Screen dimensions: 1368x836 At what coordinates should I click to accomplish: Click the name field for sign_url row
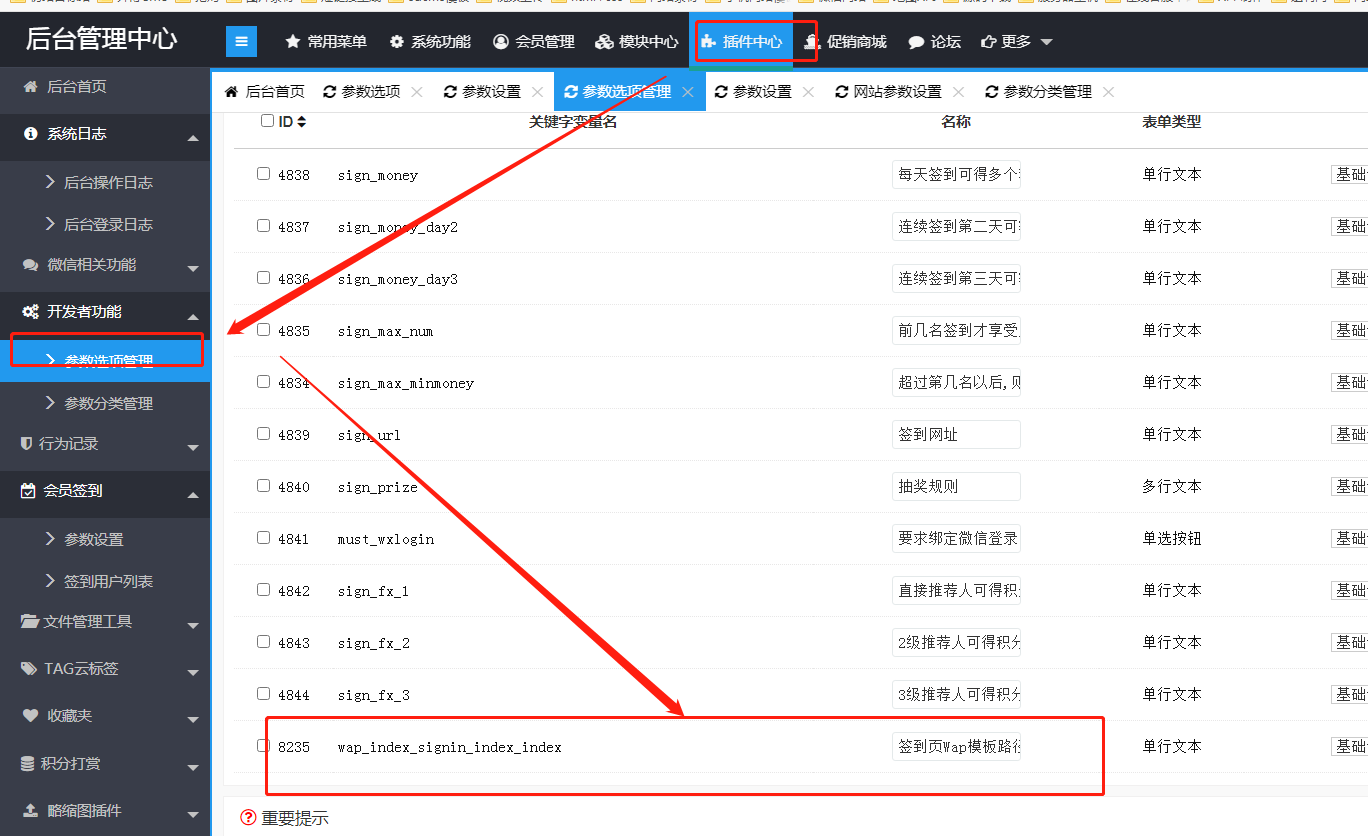click(955, 434)
